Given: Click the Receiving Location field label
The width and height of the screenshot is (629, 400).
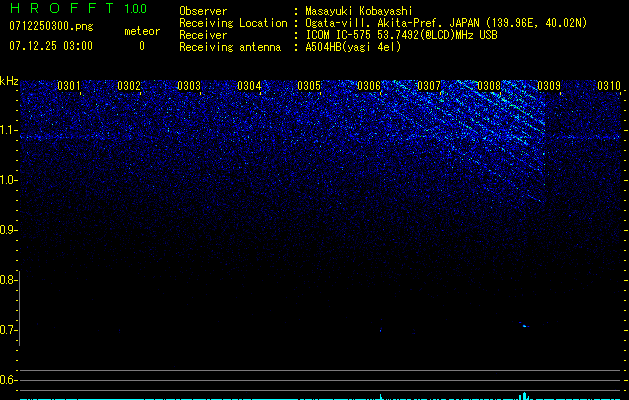Looking at the screenshot, I should [233, 23].
